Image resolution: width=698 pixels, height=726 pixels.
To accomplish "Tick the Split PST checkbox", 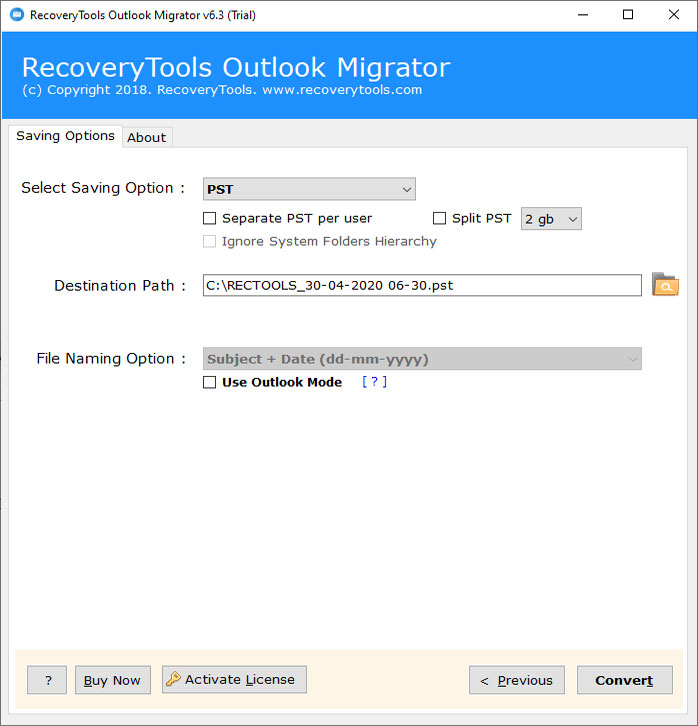I will pos(439,218).
